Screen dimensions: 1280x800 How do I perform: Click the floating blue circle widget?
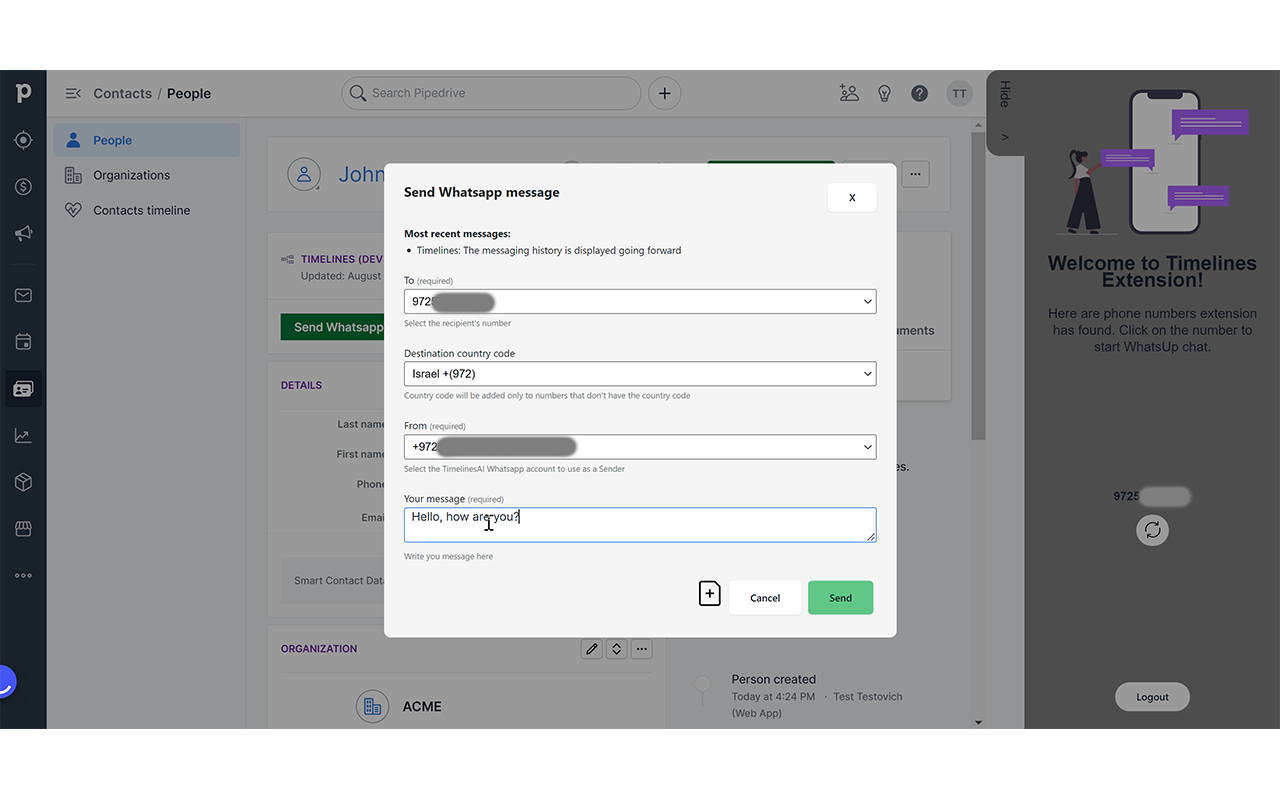click(4, 682)
